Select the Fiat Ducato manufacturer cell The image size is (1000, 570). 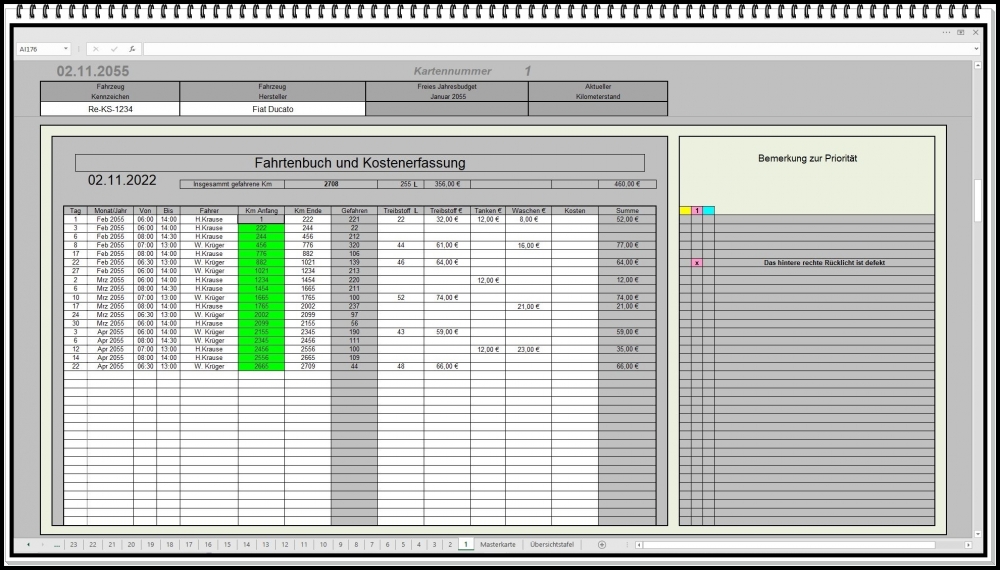273,109
